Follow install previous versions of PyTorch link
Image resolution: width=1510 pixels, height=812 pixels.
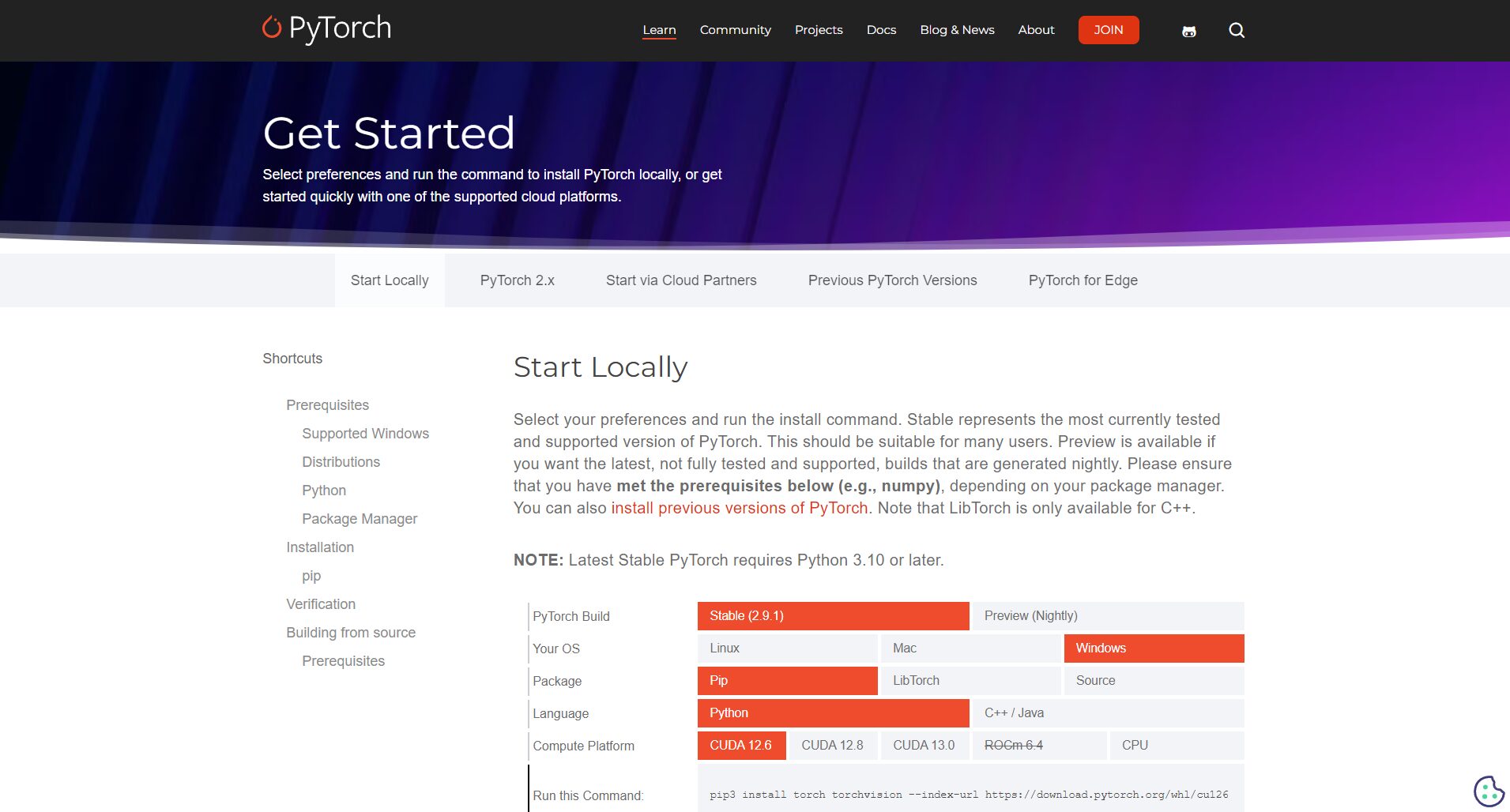[x=739, y=508]
